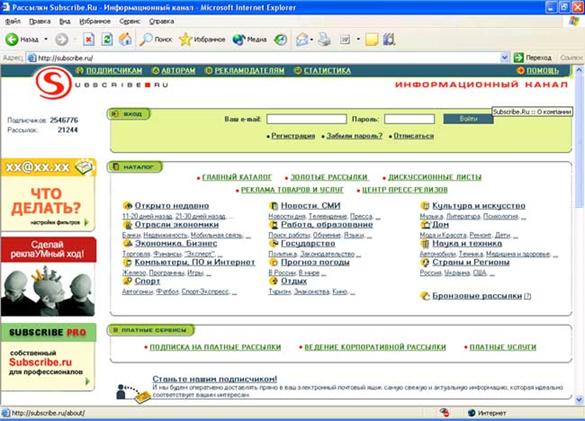Click the Сделай реклаУМный ход banner
The height and width of the screenshot is (421, 585).
click(48, 277)
